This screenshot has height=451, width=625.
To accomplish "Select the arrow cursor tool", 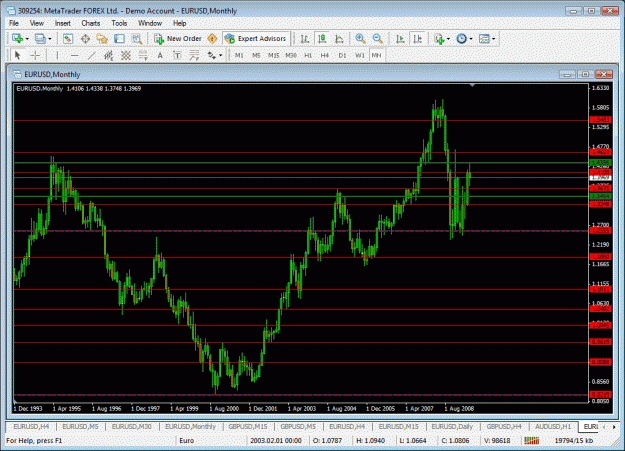I will (17, 55).
